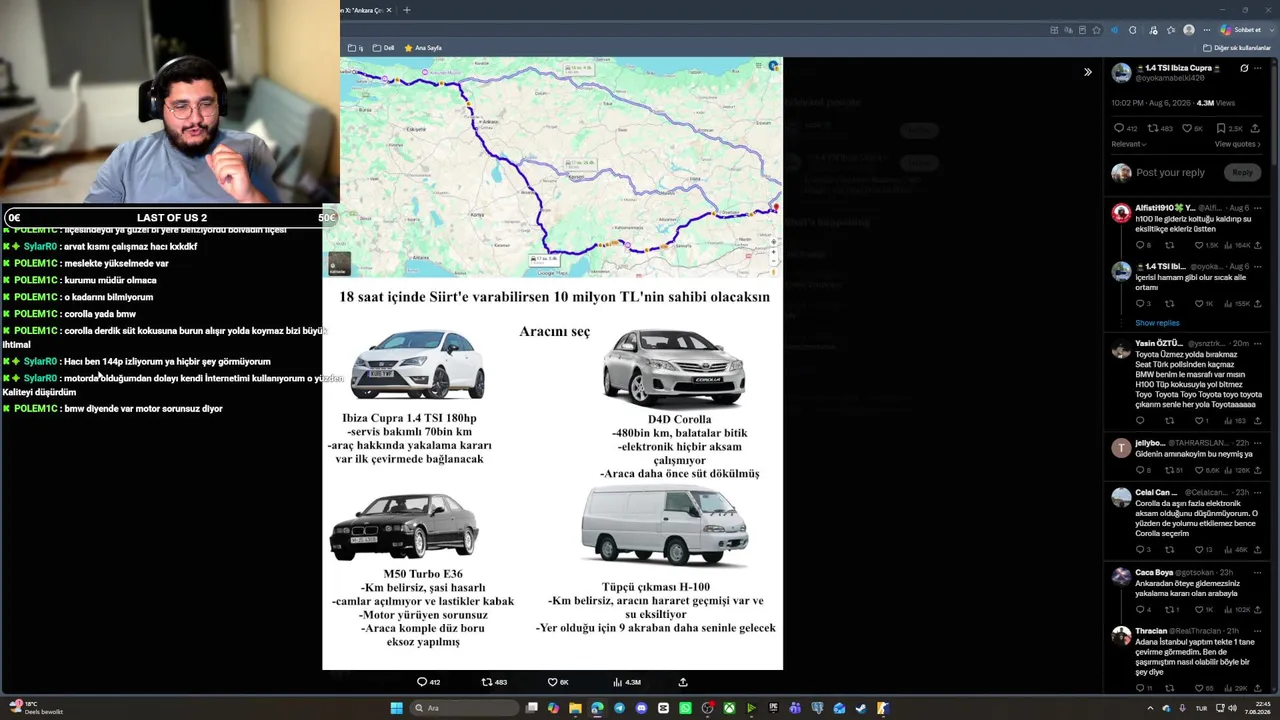Expand the View quotes link
1280x720 pixels.
(1238, 144)
